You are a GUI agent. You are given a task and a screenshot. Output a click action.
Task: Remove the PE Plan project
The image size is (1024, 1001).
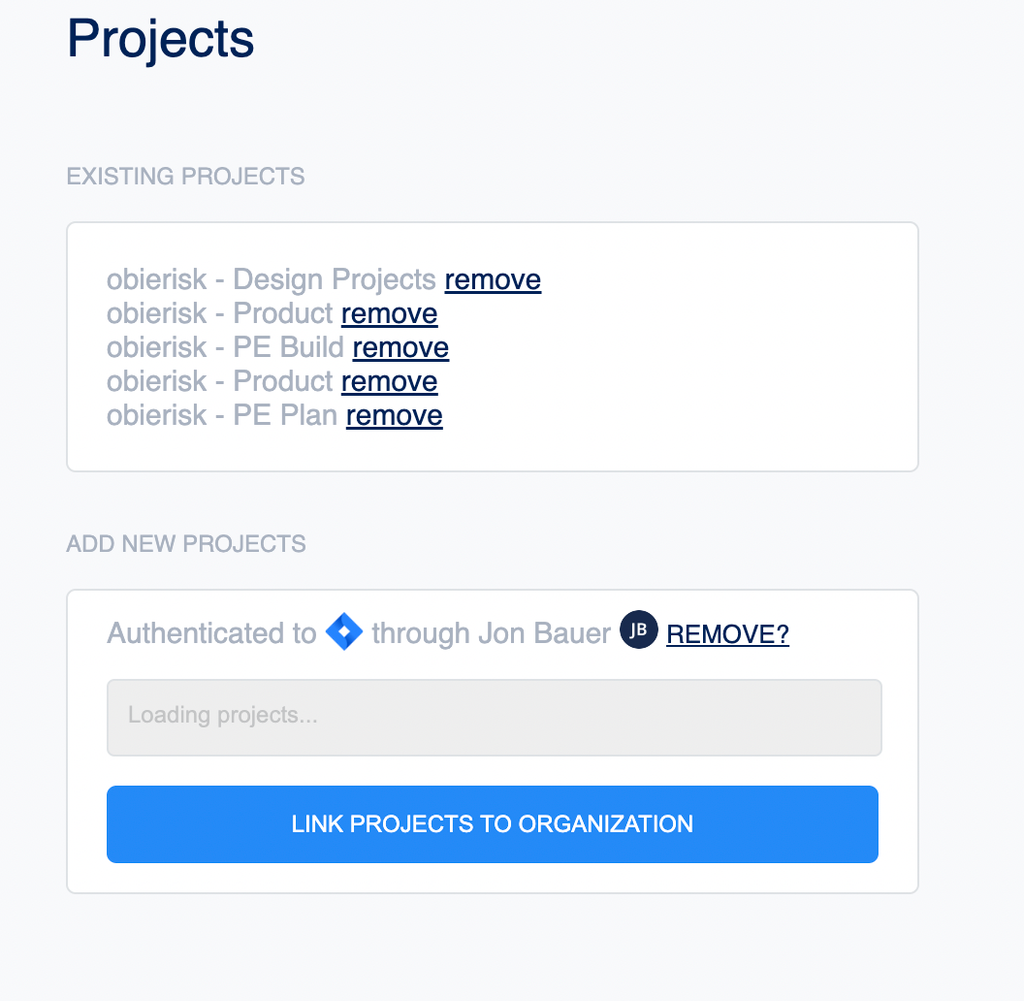coord(394,415)
